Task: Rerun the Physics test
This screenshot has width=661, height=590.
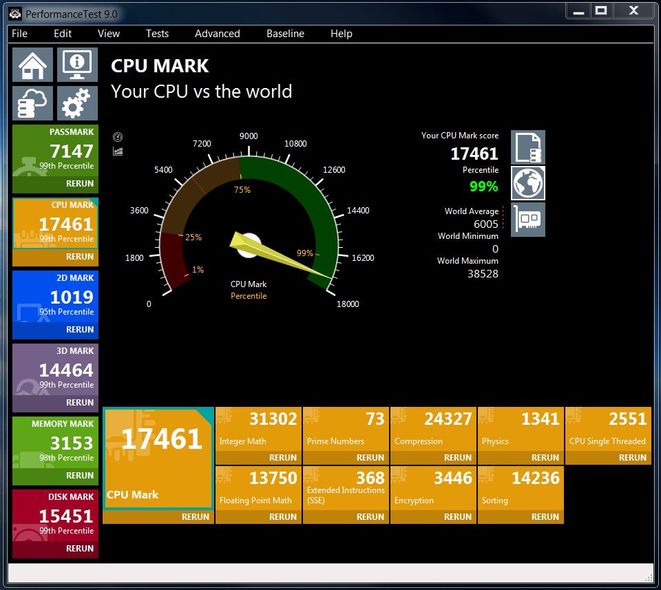Action: tap(545, 458)
